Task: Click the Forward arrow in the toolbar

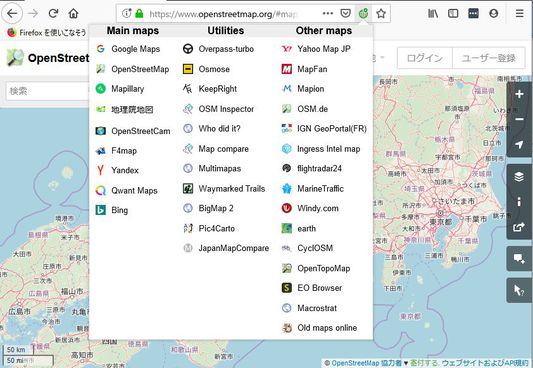Action: [x=33, y=14]
